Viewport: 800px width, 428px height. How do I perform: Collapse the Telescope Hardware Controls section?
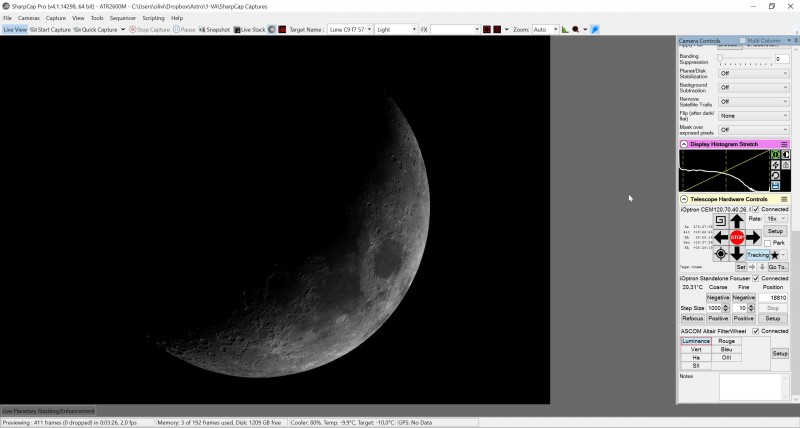coord(684,199)
